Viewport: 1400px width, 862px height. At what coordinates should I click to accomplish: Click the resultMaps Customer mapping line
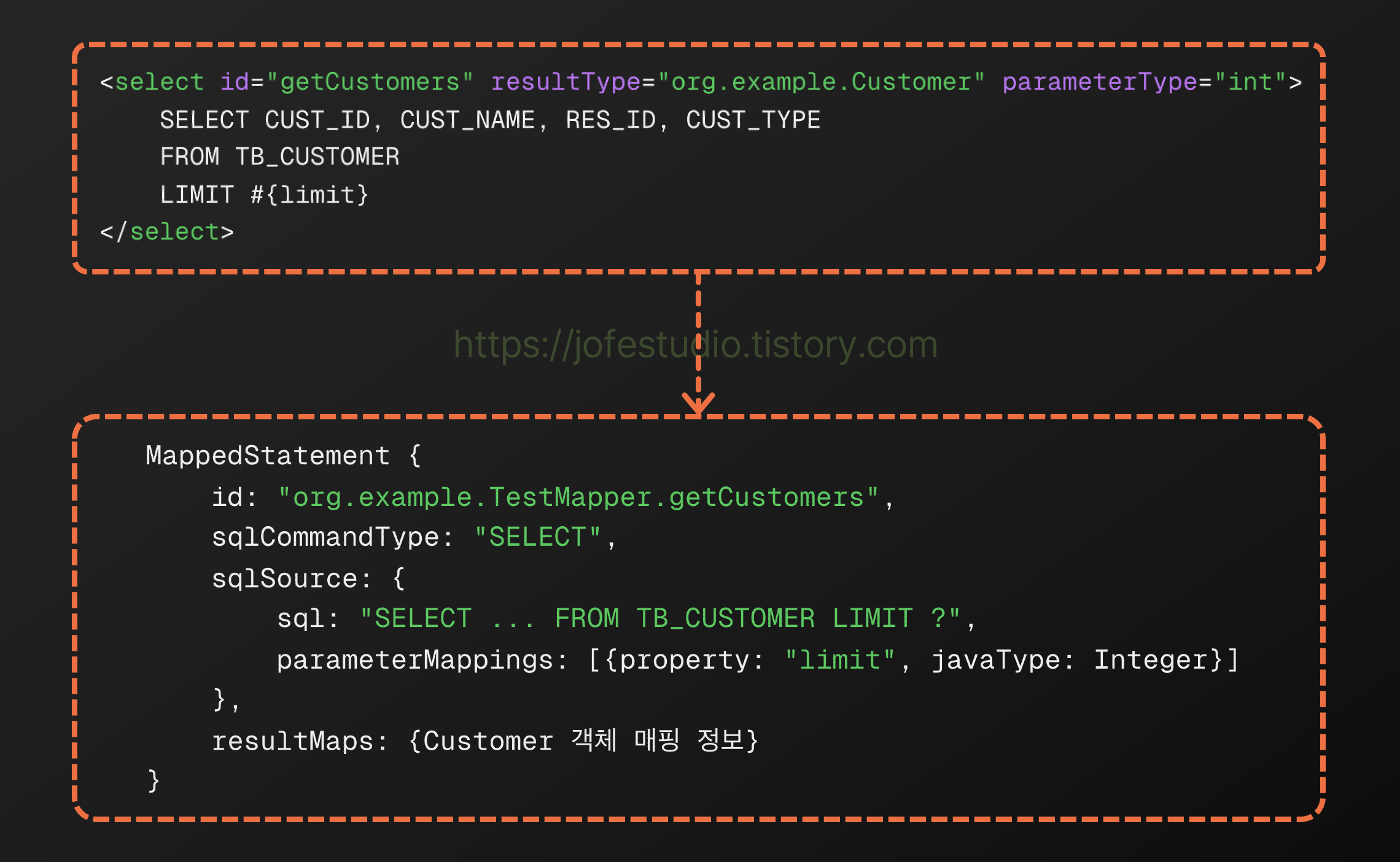click(485, 741)
